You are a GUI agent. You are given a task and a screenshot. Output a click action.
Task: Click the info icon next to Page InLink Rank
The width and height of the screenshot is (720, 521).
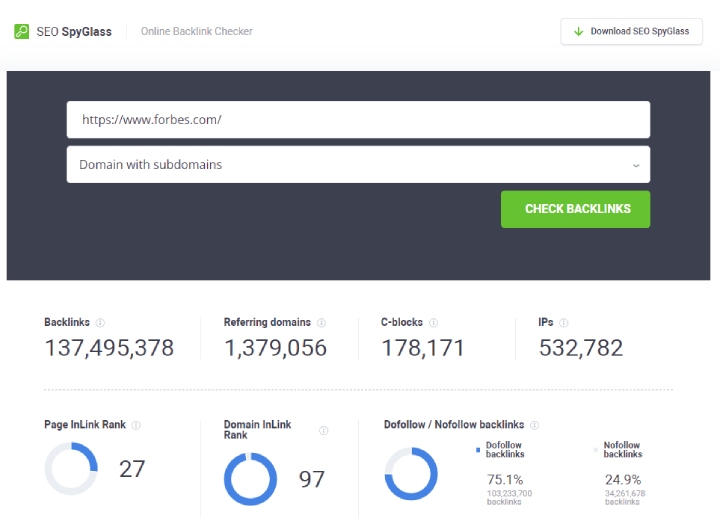[x=136, y=425]
